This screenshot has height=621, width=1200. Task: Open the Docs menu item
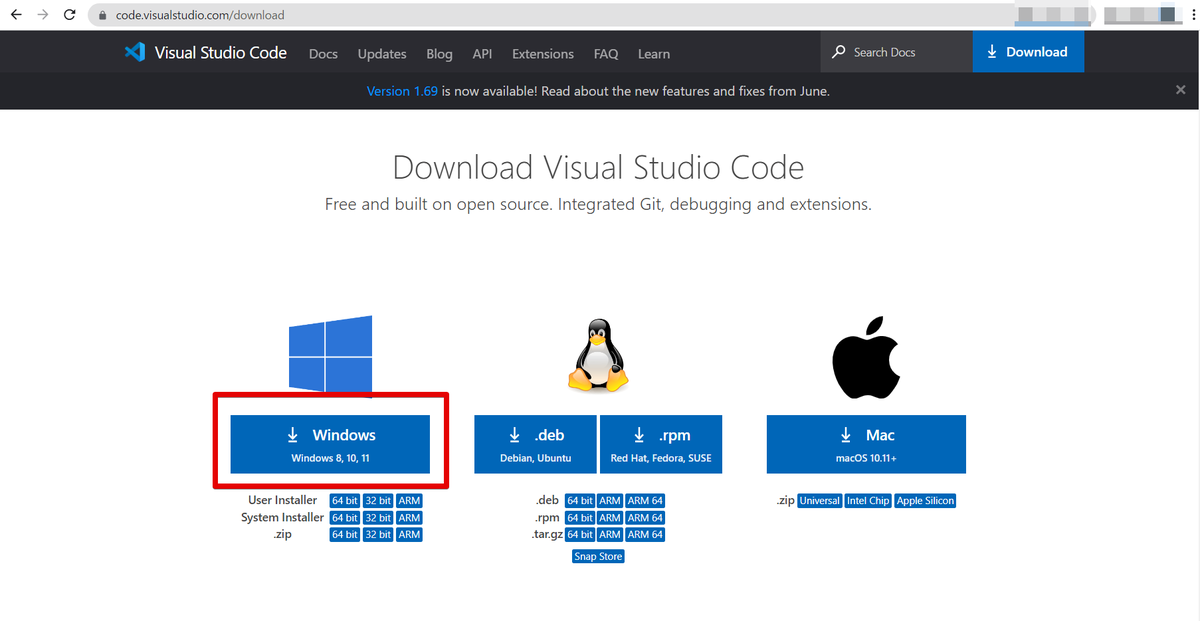point(323,54)
